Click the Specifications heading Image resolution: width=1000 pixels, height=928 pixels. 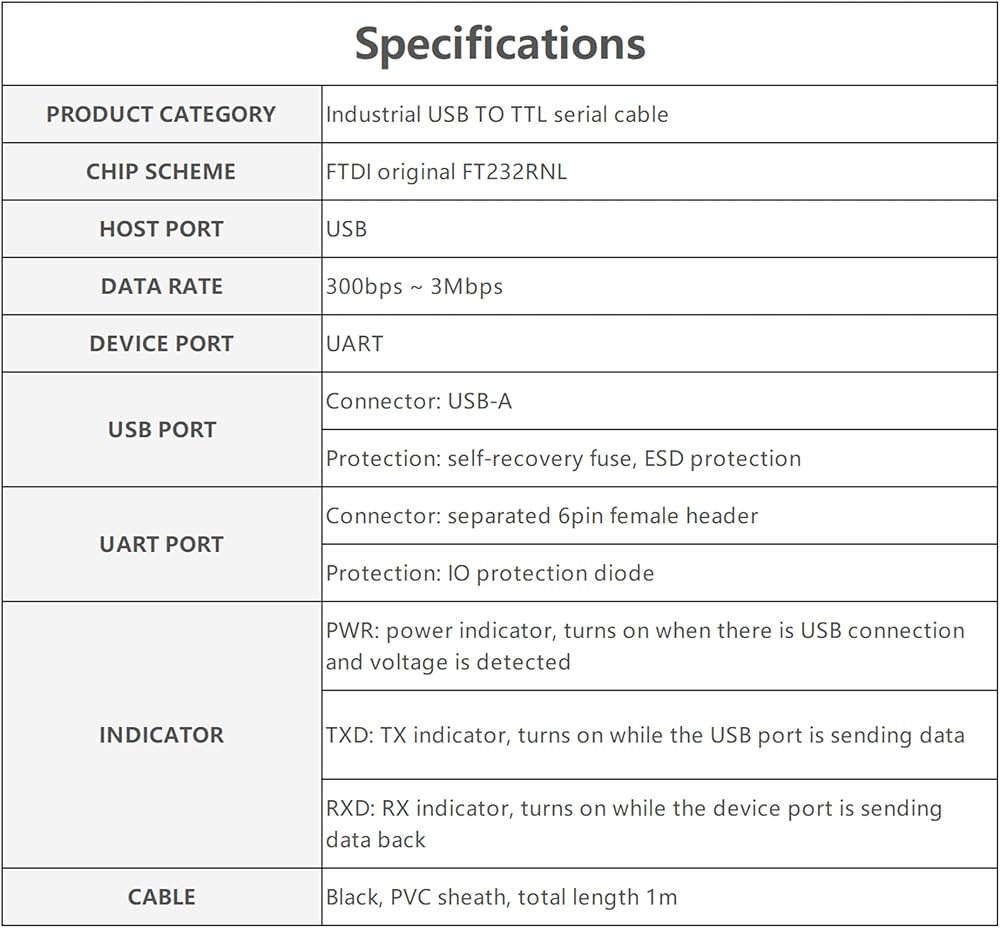pyautogui.click(x=500, y=43)
